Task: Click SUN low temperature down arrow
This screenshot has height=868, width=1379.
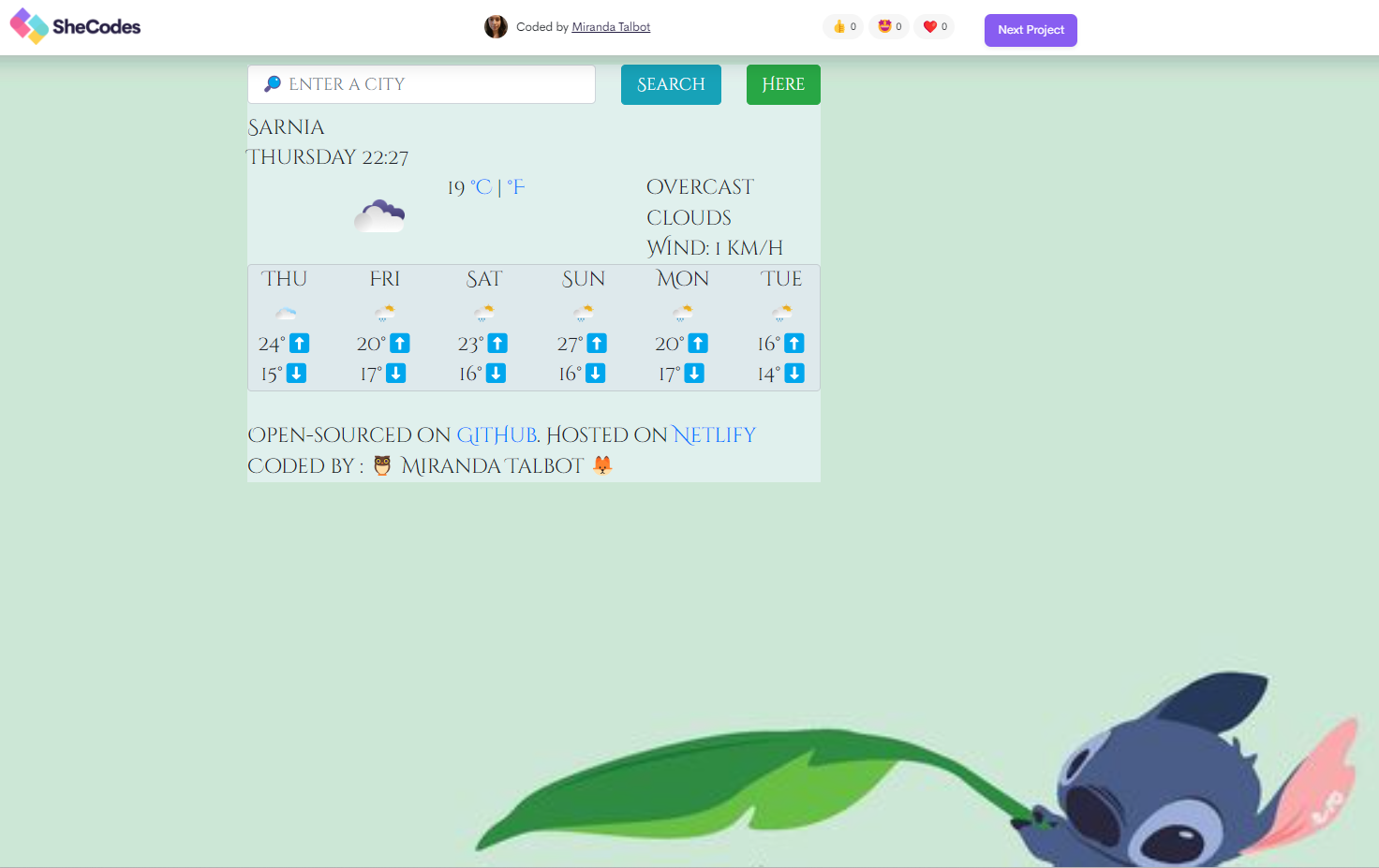Action: click(595, 374)
